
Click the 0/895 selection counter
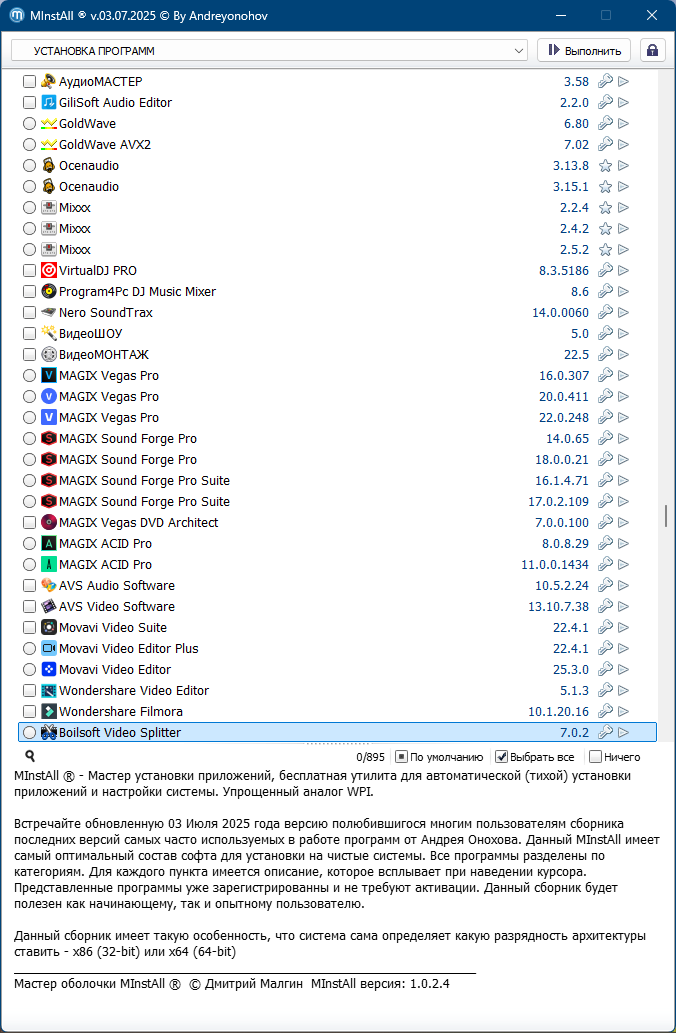coord(370,758)
